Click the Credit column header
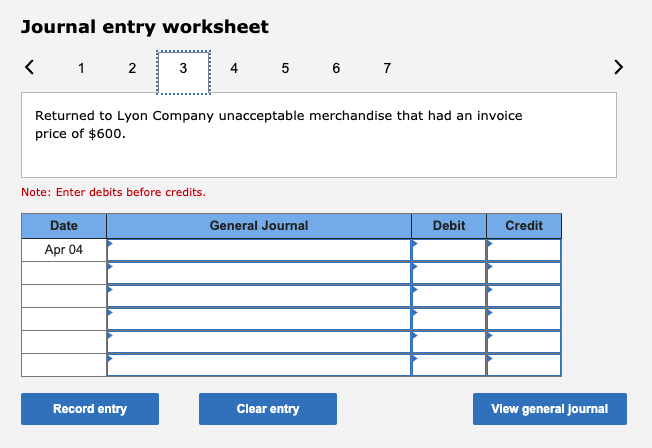This screenshot has height=448, width=652. coord(524,226)
